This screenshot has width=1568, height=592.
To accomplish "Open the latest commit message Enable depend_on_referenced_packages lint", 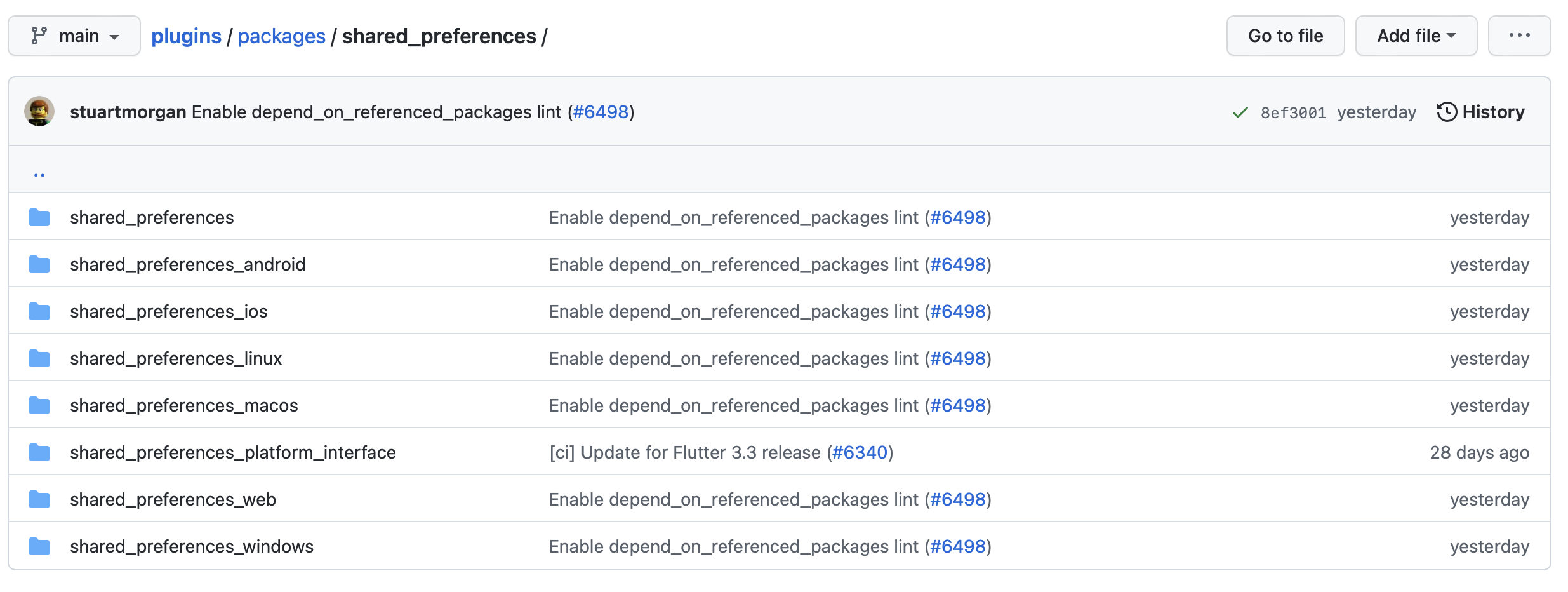I will [376, 112].
